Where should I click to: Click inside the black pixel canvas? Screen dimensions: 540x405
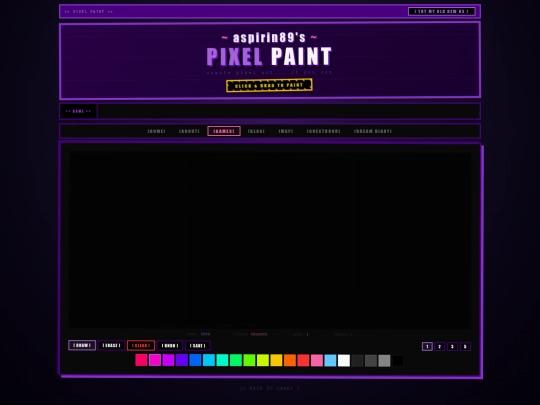270,240
